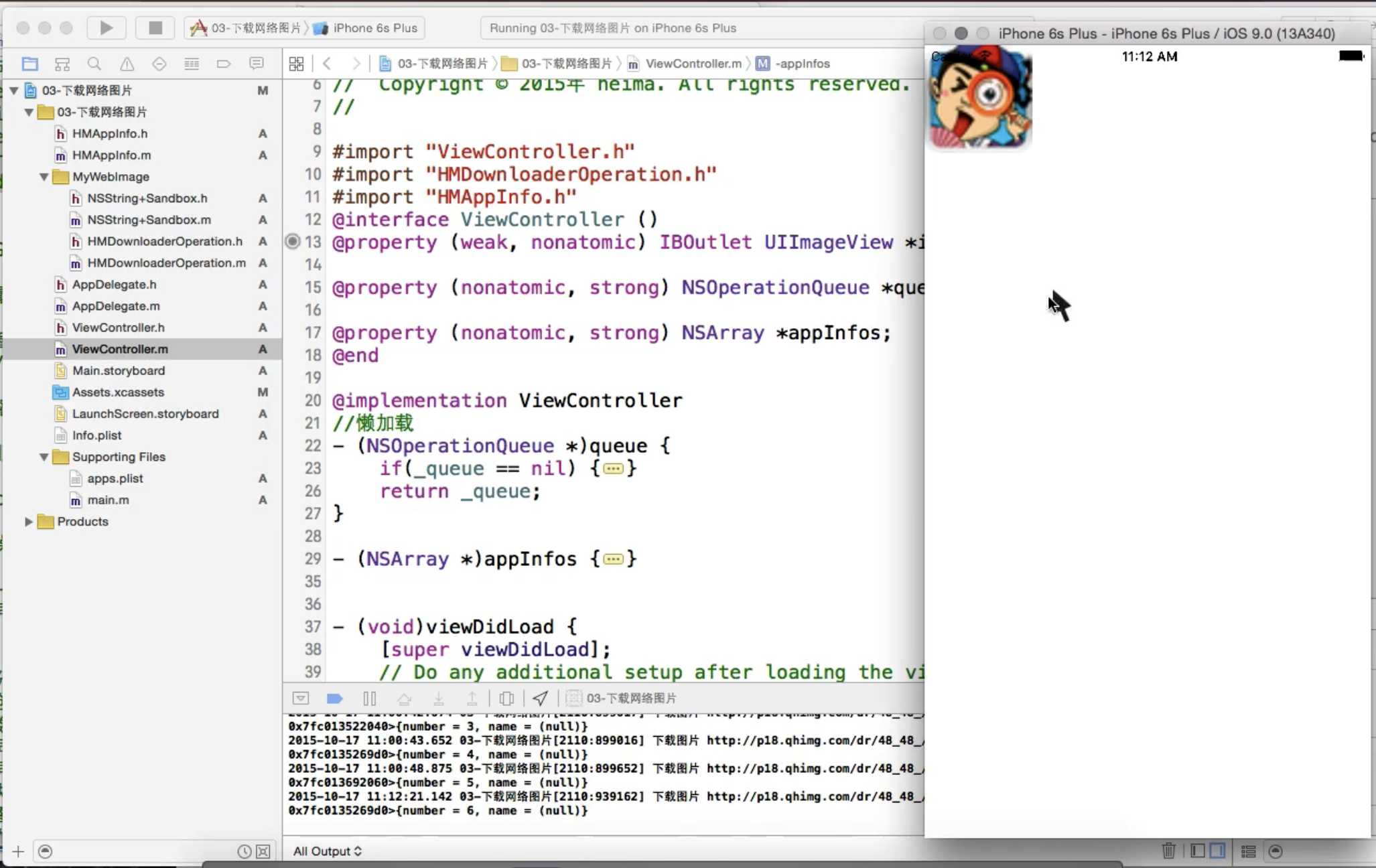The width and height of the screenshot is (1376, 868).
Task: Select the iPhone 6s Plus scheme destination
Action: (374, 28)
